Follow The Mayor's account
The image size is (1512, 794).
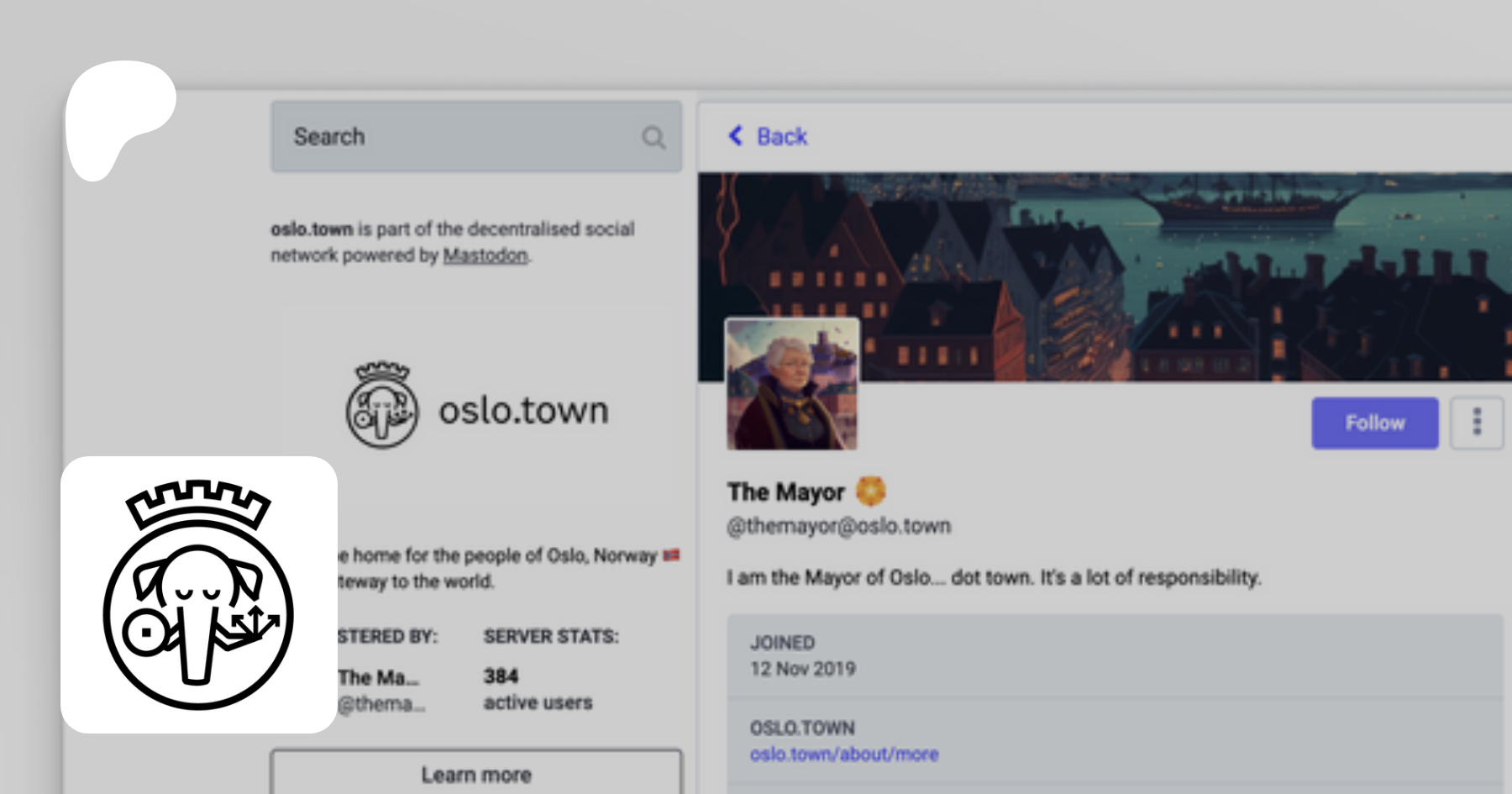[x=1374, y=423]
